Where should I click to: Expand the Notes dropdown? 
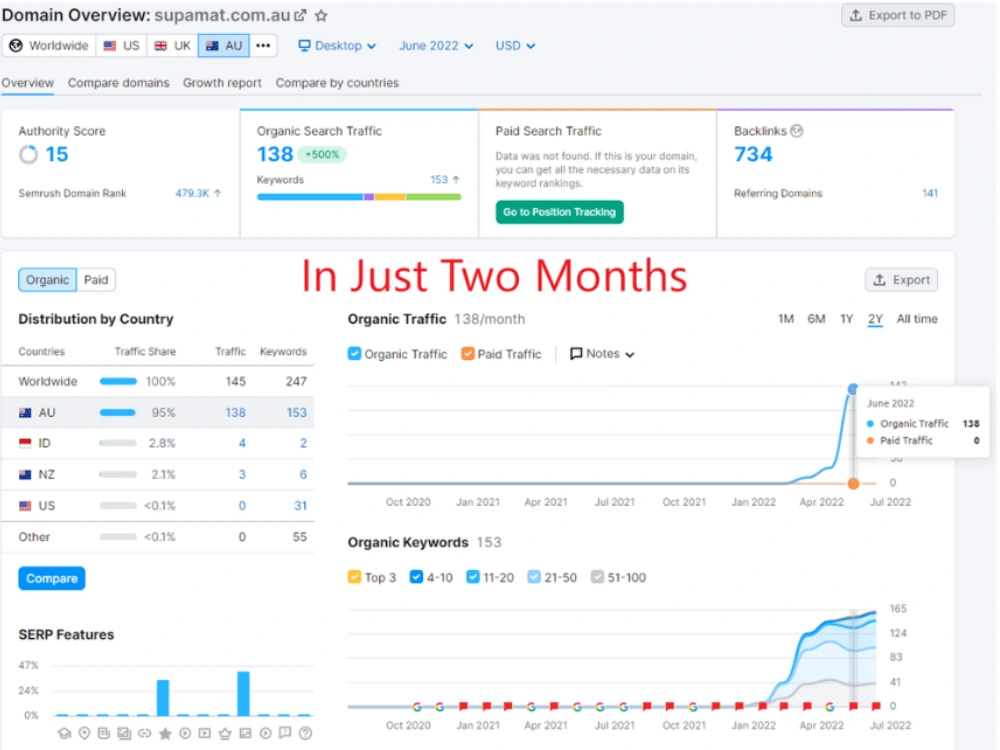603,354
